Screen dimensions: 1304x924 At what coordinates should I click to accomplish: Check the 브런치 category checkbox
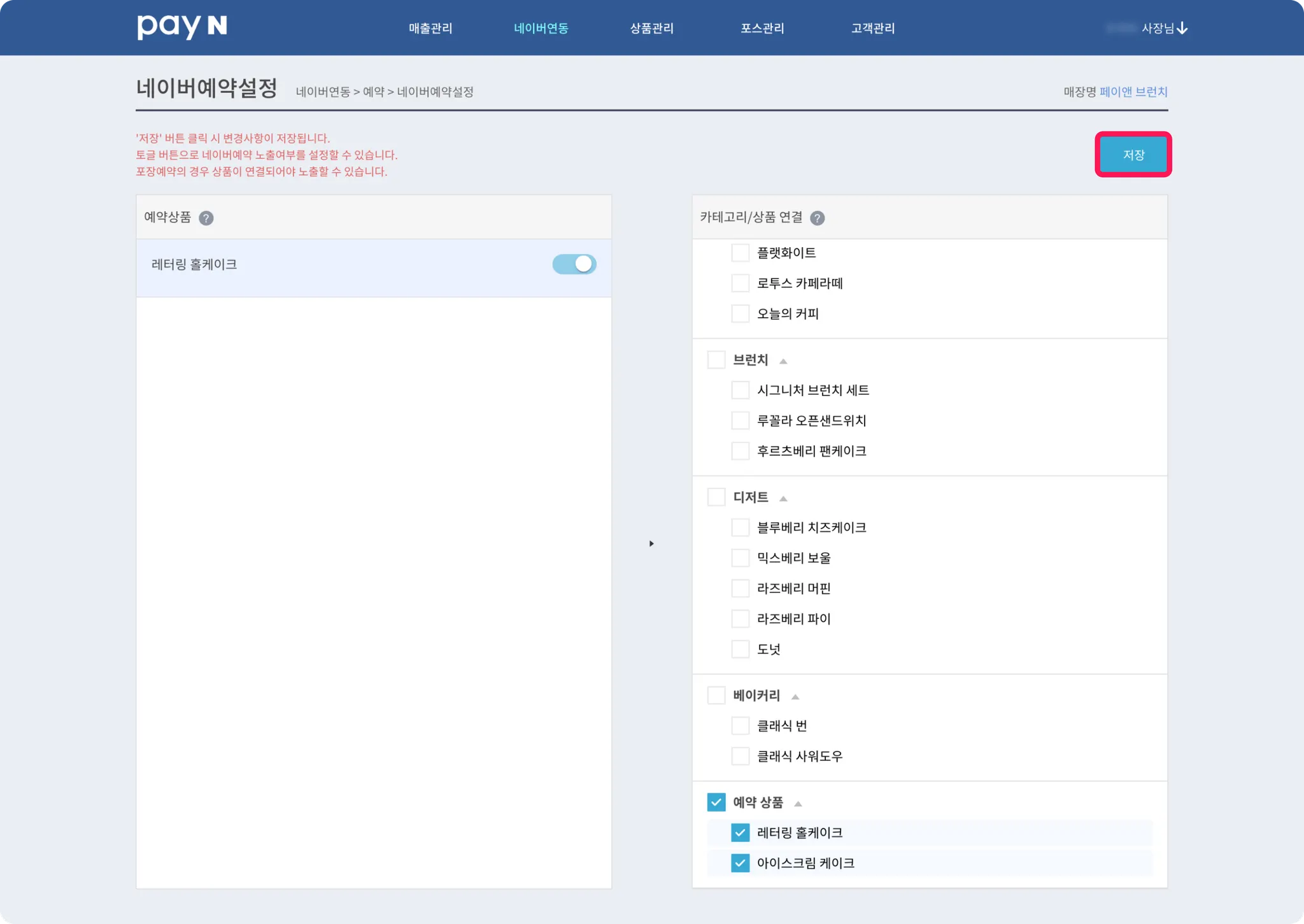[x=716, y=360]
